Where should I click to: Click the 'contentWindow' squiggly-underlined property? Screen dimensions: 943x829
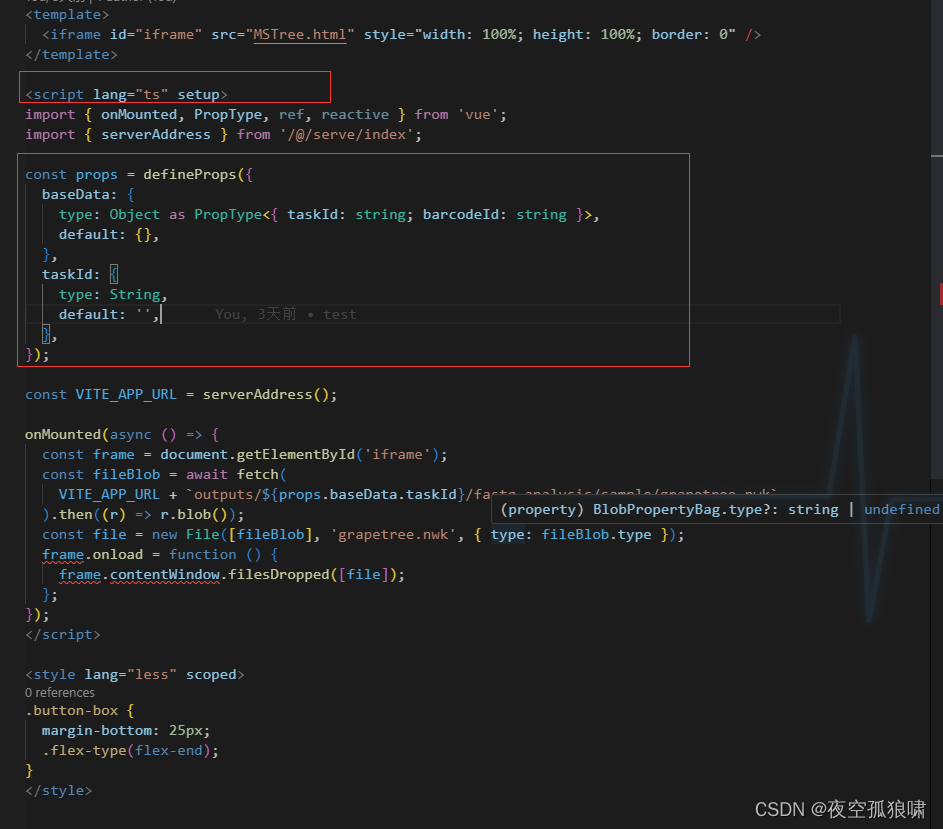tap(168, 573)
